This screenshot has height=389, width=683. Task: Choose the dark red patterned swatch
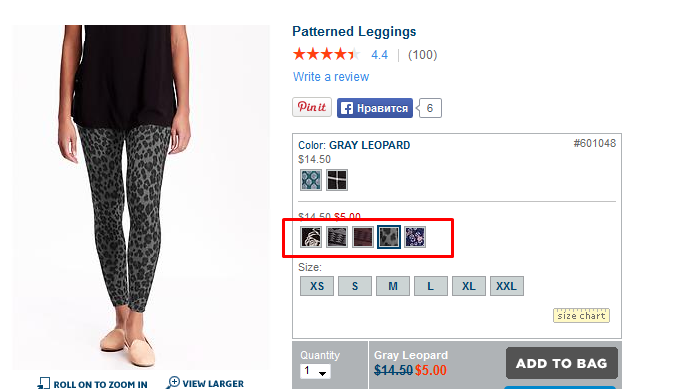(x=363, y=237)
